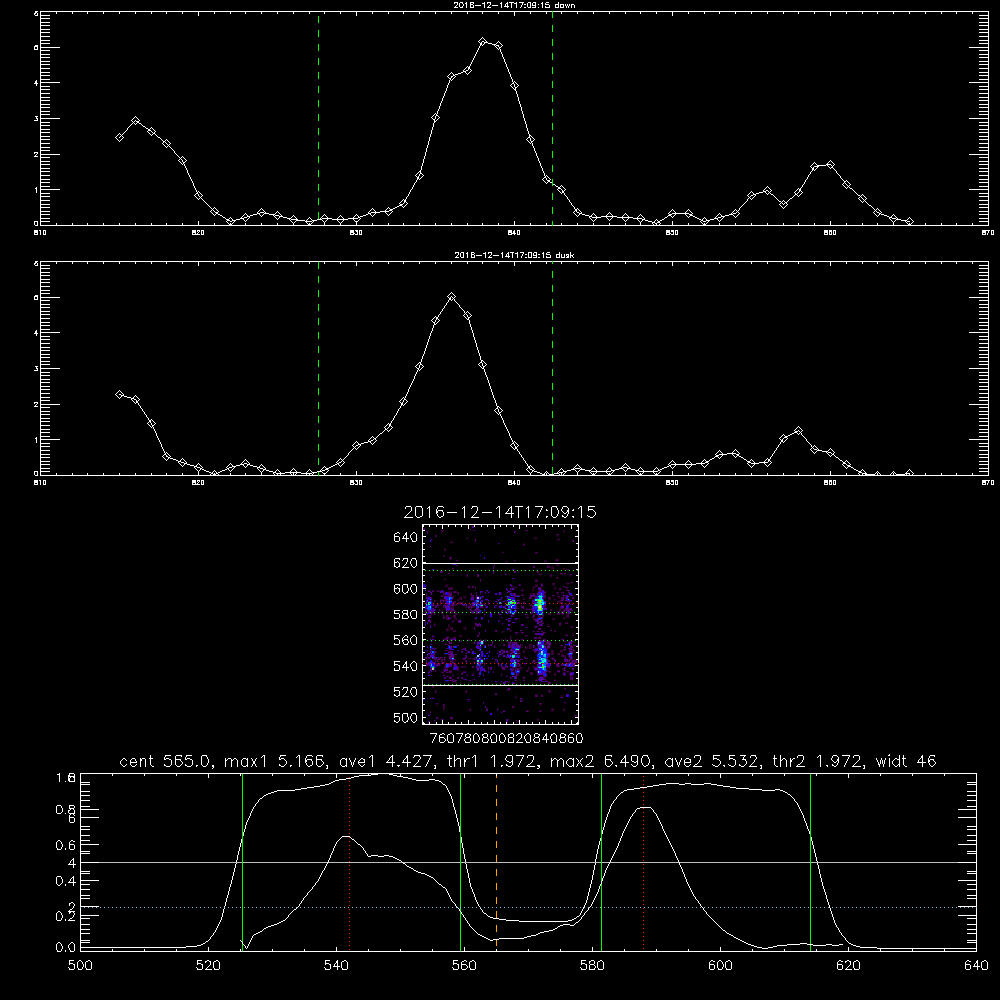The height and width of the screenshot is (1000, 1000).
Task: Select the peak diamond marker of dusk curve
Action: 452,297
